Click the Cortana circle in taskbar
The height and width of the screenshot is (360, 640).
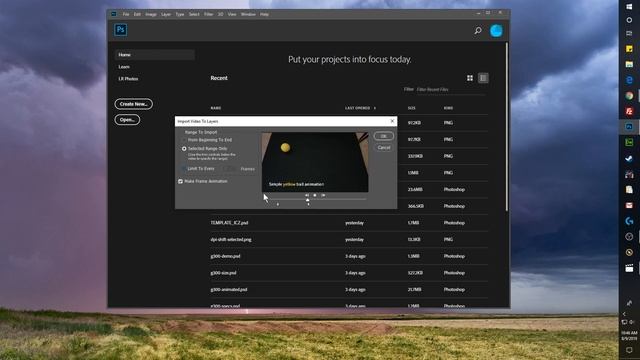pos(629,20)
